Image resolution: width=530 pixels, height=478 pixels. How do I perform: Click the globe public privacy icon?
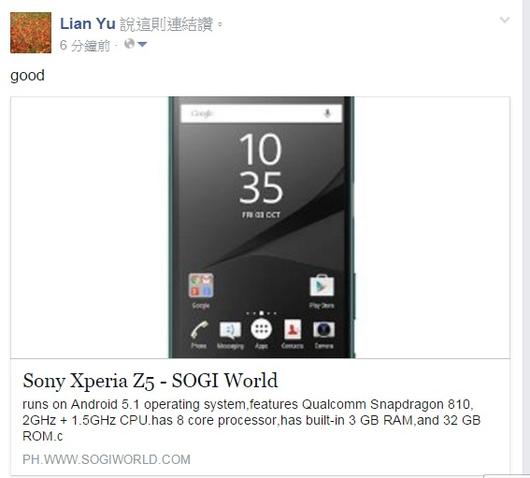click(129, 44)
